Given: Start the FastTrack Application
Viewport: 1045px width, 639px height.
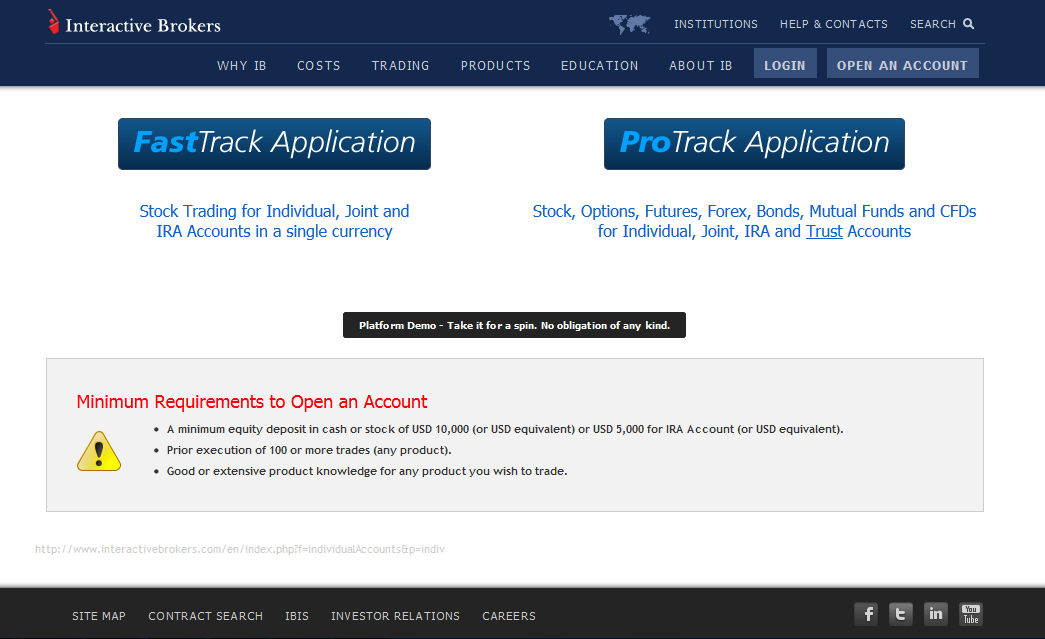Looking at the screenshot, I should point(275,144).
